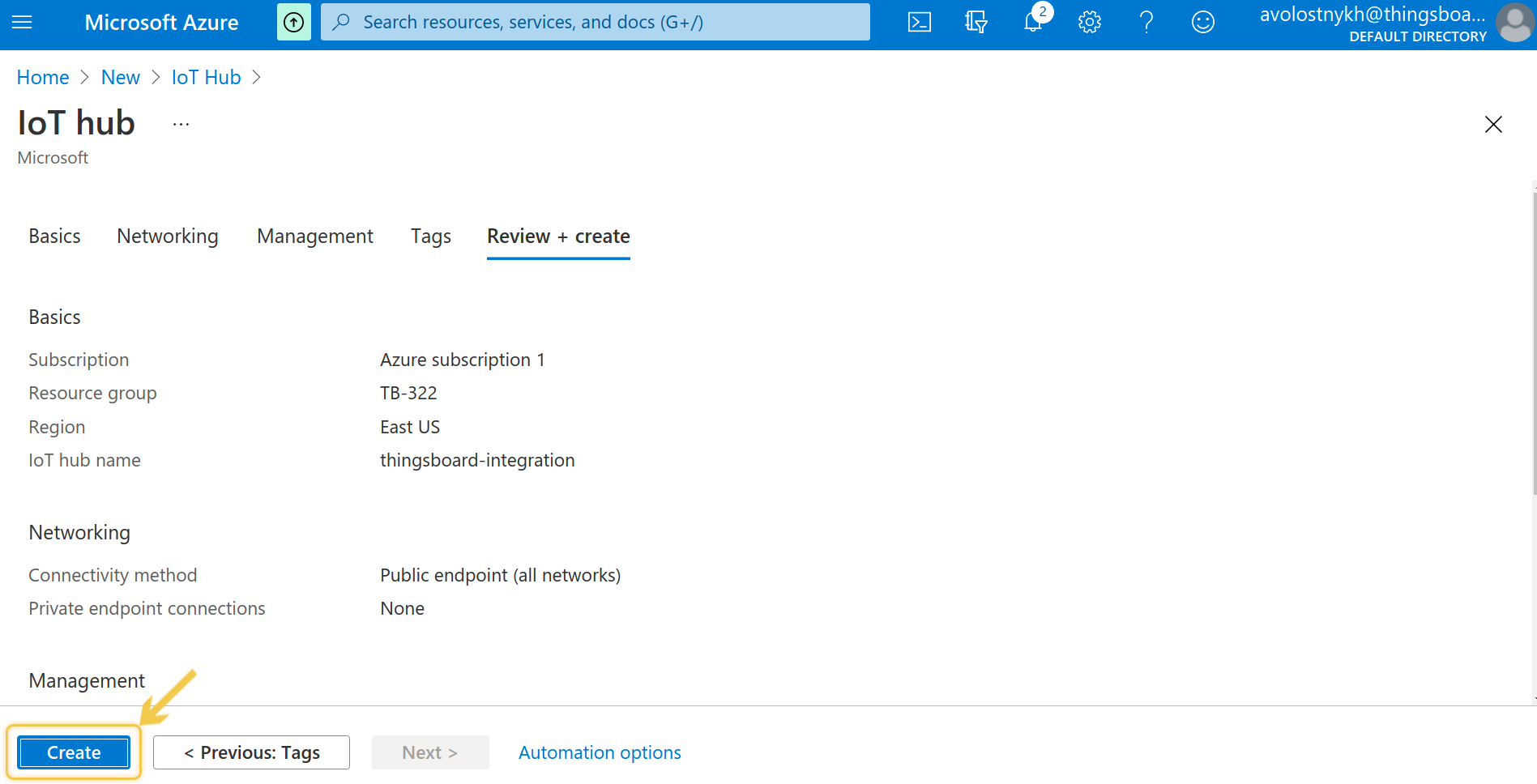
Task: Click the Public endpoint (all networks) value
Action: (x=501, y=575)
